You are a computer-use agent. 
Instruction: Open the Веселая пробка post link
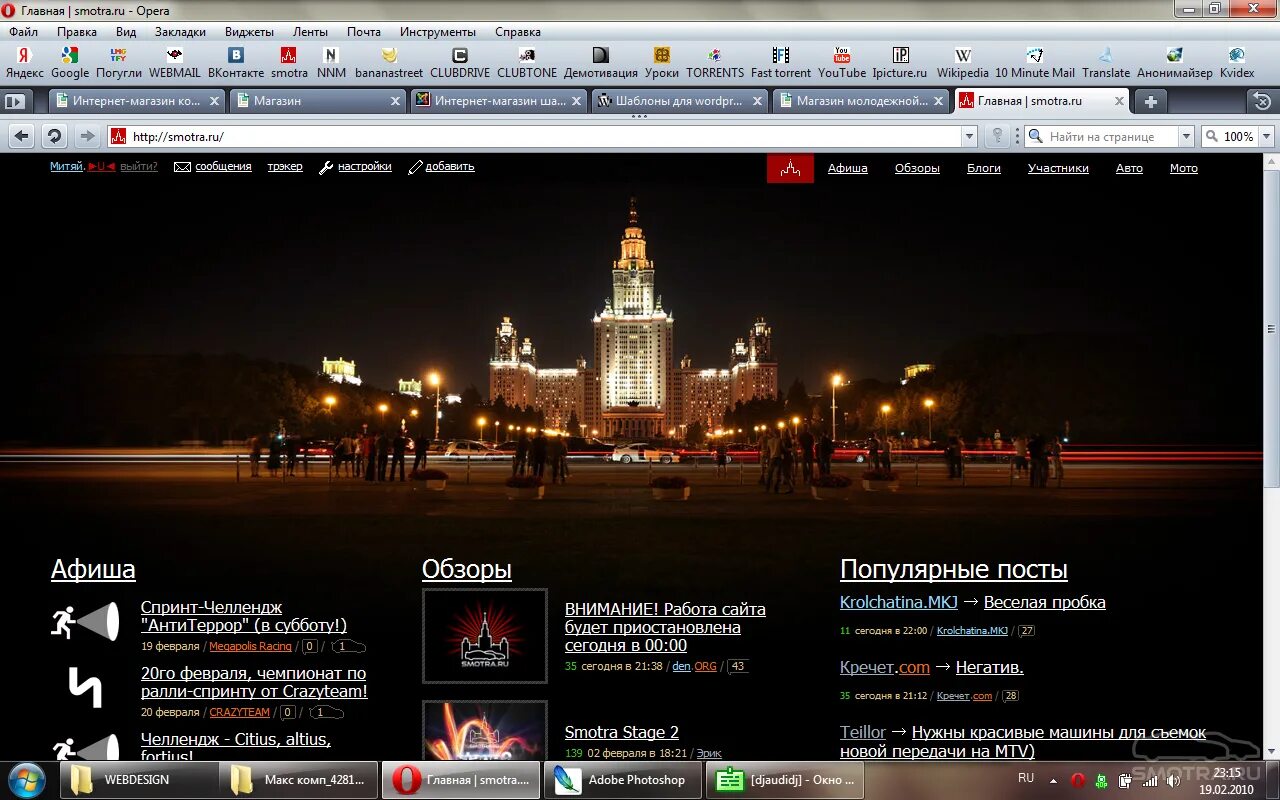coord(1045,602)
